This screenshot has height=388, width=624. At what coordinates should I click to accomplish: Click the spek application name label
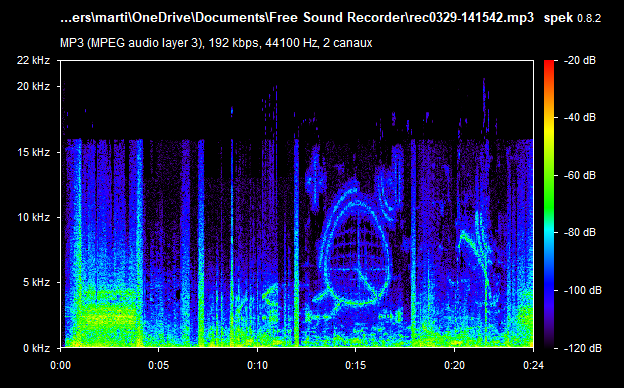pyautogui.click(x=558, y=18)
